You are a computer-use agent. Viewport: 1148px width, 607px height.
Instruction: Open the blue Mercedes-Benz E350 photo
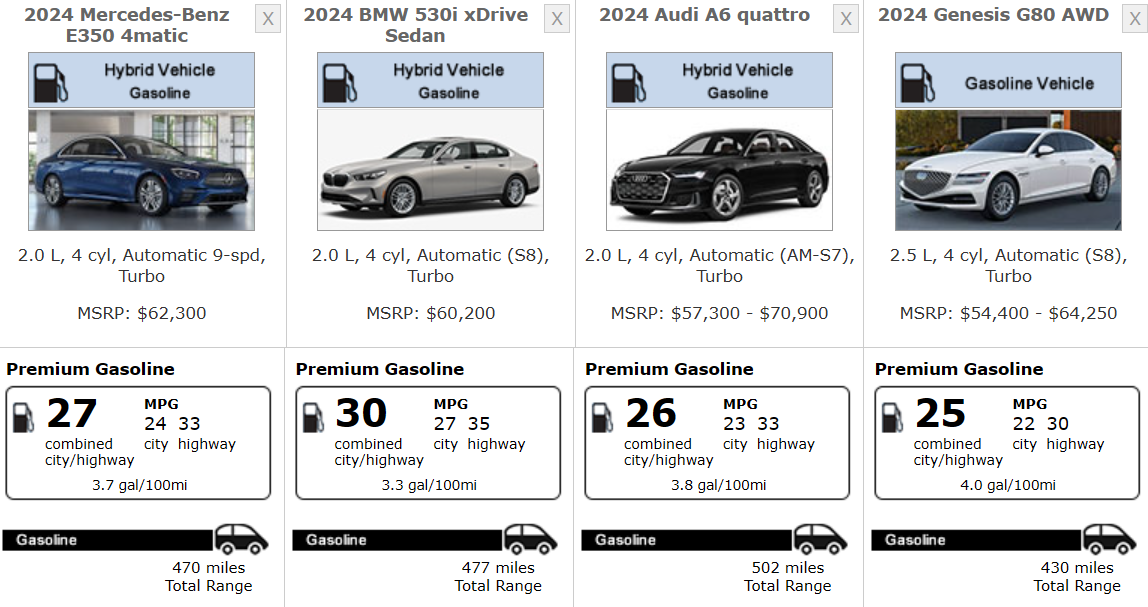(141, 171)
